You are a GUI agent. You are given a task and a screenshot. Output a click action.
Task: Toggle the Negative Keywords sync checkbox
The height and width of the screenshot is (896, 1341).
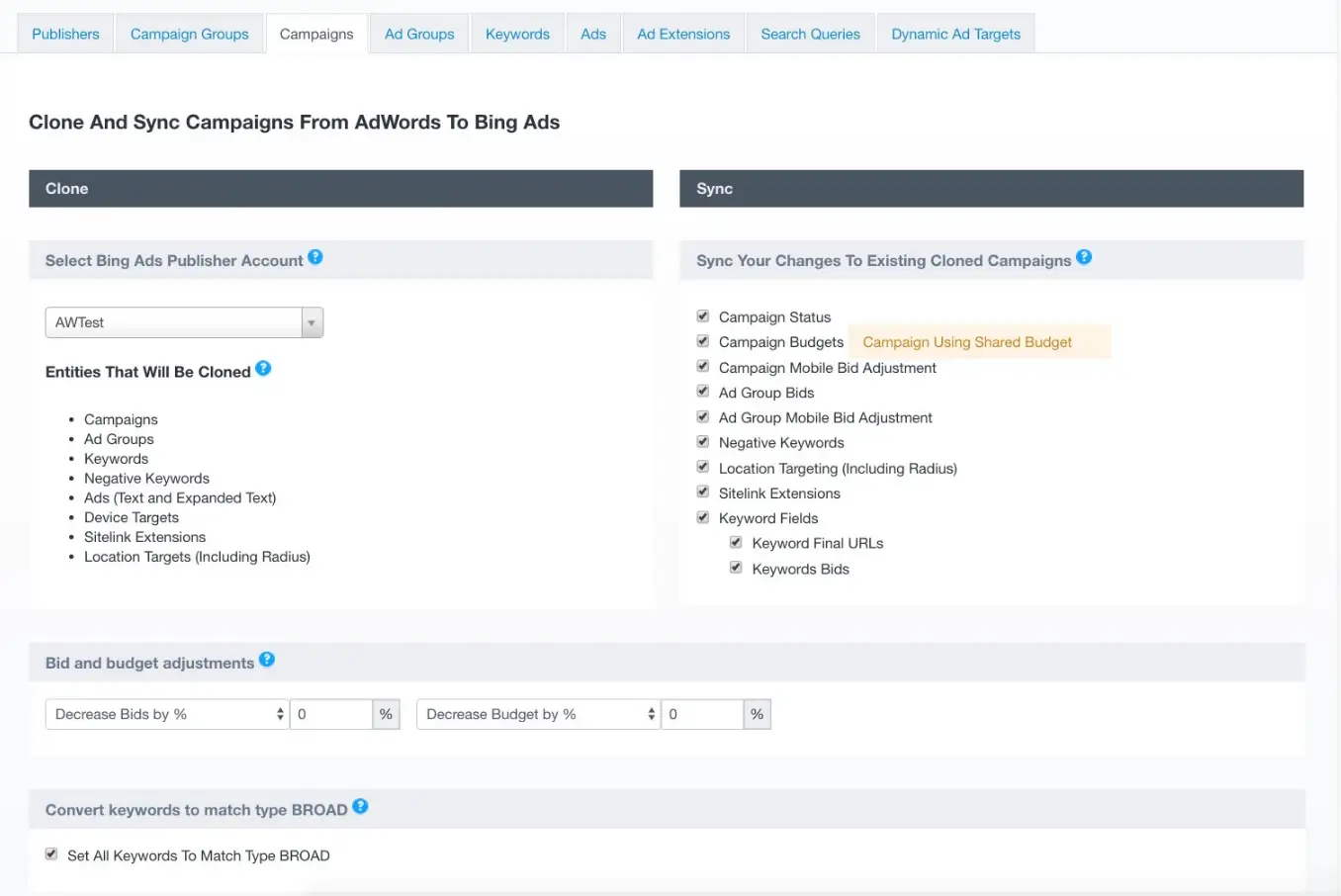(x=703, y=442)
